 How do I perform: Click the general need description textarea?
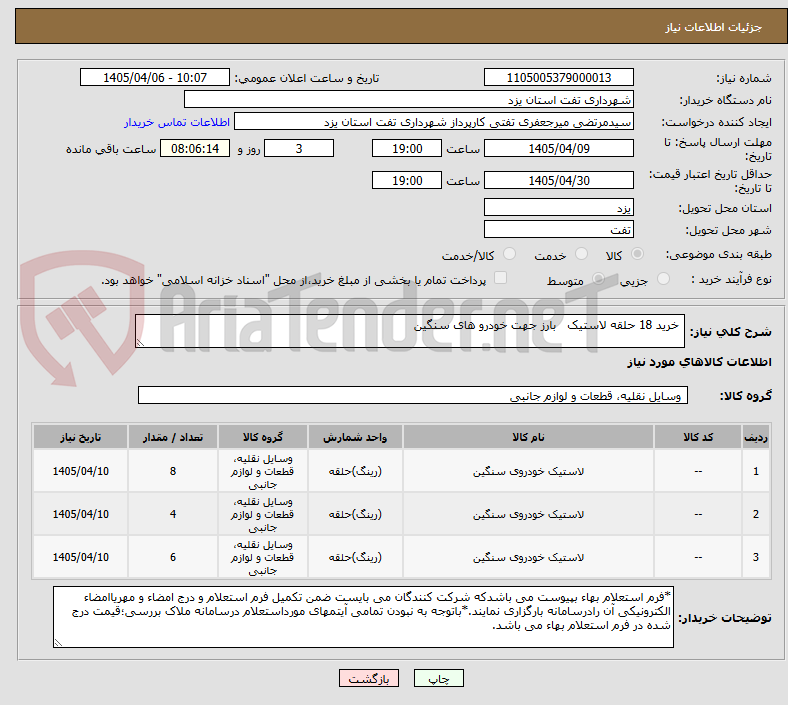[410, 331]
